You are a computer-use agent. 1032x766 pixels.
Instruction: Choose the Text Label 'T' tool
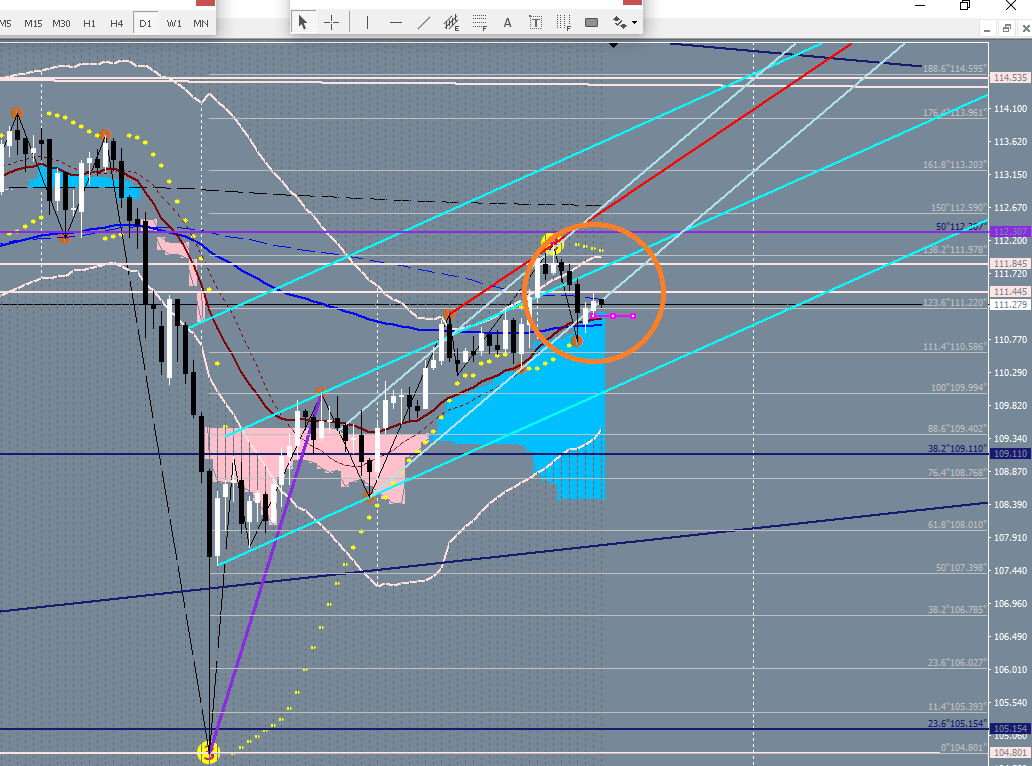(535, 22)
